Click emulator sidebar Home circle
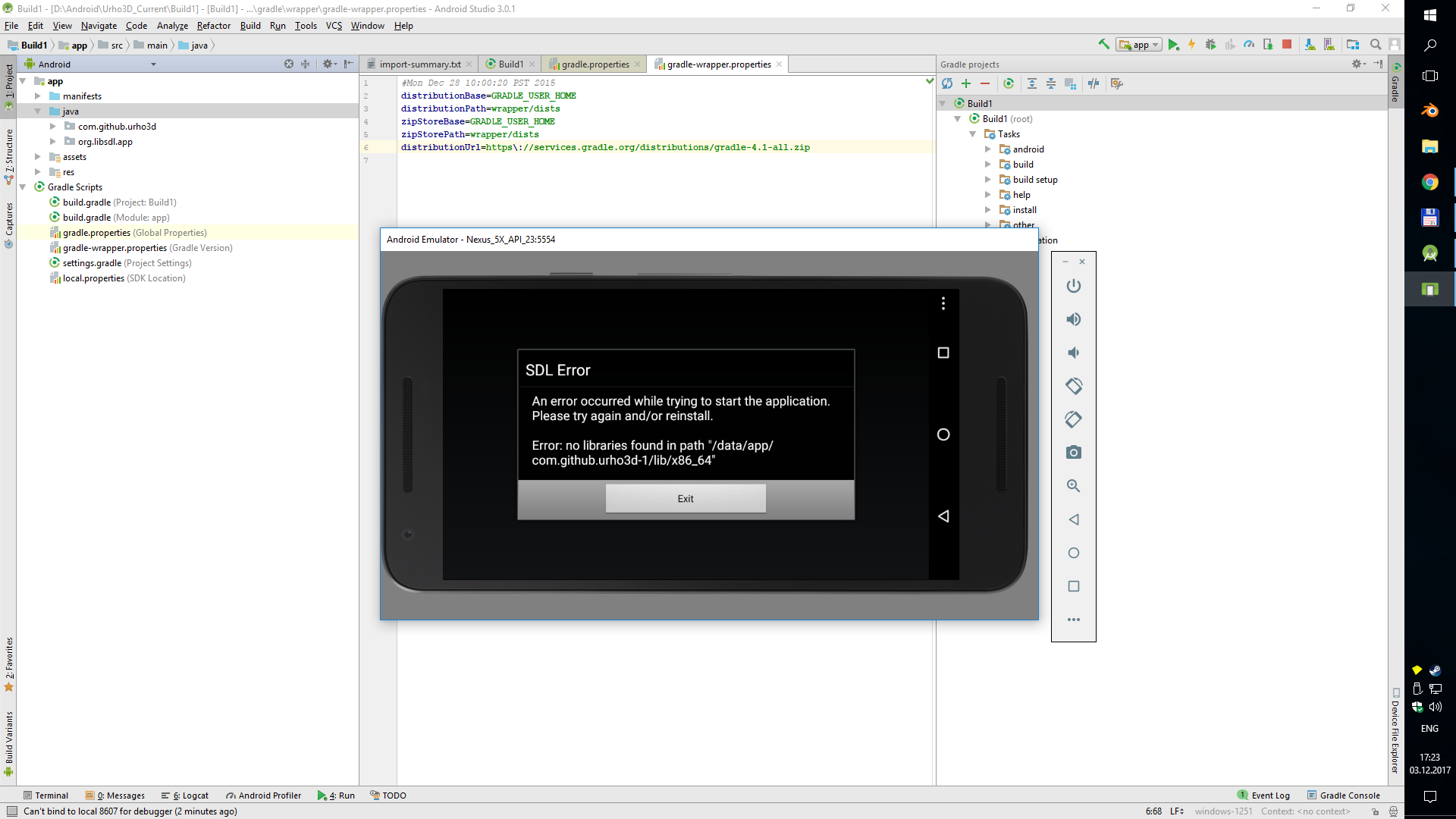The width and height of the screenshot is (1456, 819). [x=1074, y=553]
